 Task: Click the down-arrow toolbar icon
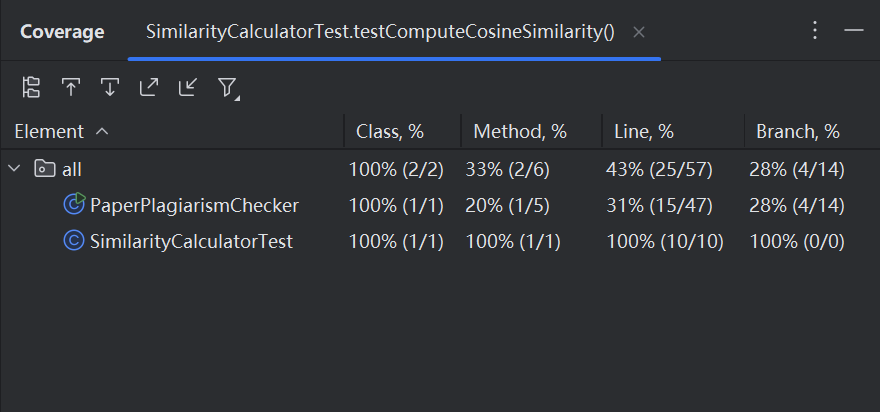109,87
